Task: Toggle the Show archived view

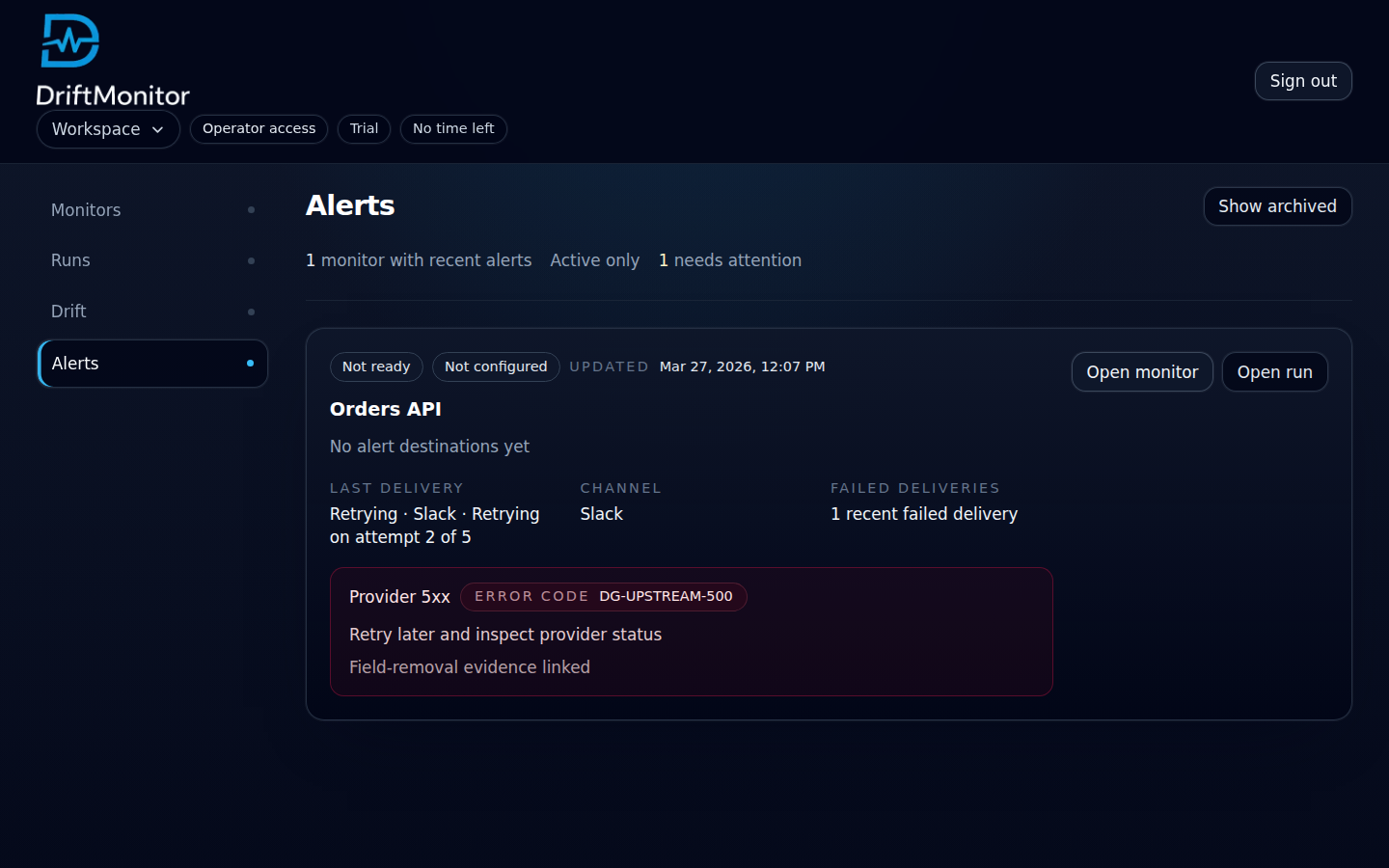Action: [x=1277, y=206]
